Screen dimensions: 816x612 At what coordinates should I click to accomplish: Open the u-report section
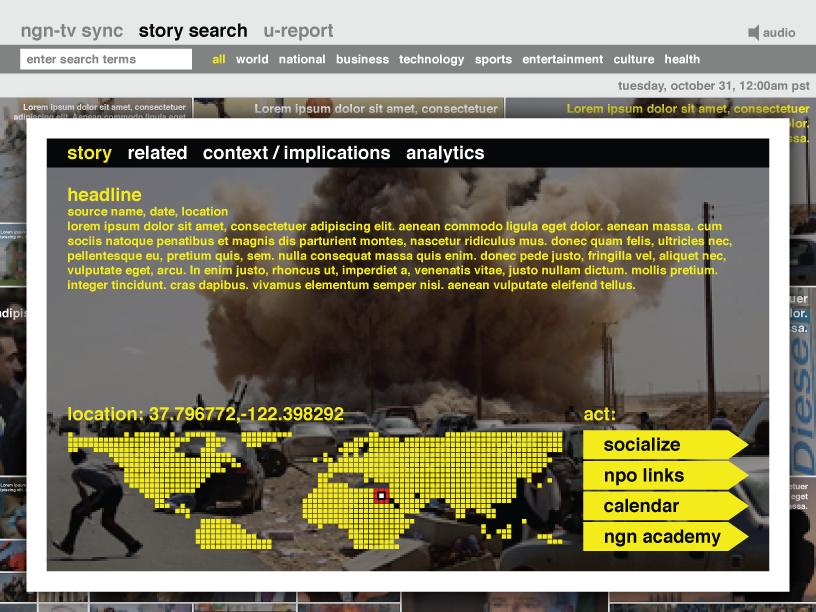coord(298,31)
